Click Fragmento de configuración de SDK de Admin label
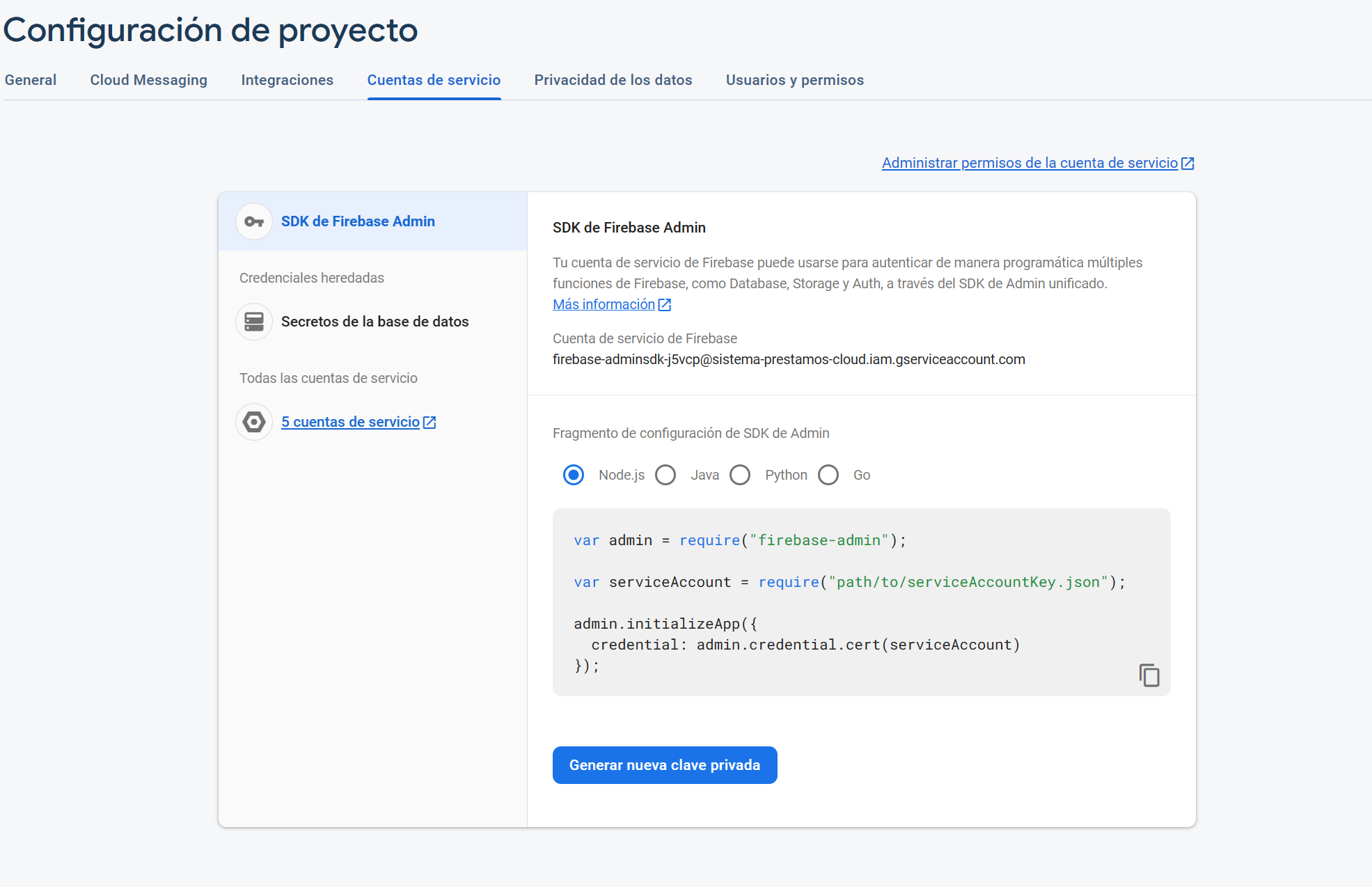This screenshot has width=1372, height=887. [691, 433]
